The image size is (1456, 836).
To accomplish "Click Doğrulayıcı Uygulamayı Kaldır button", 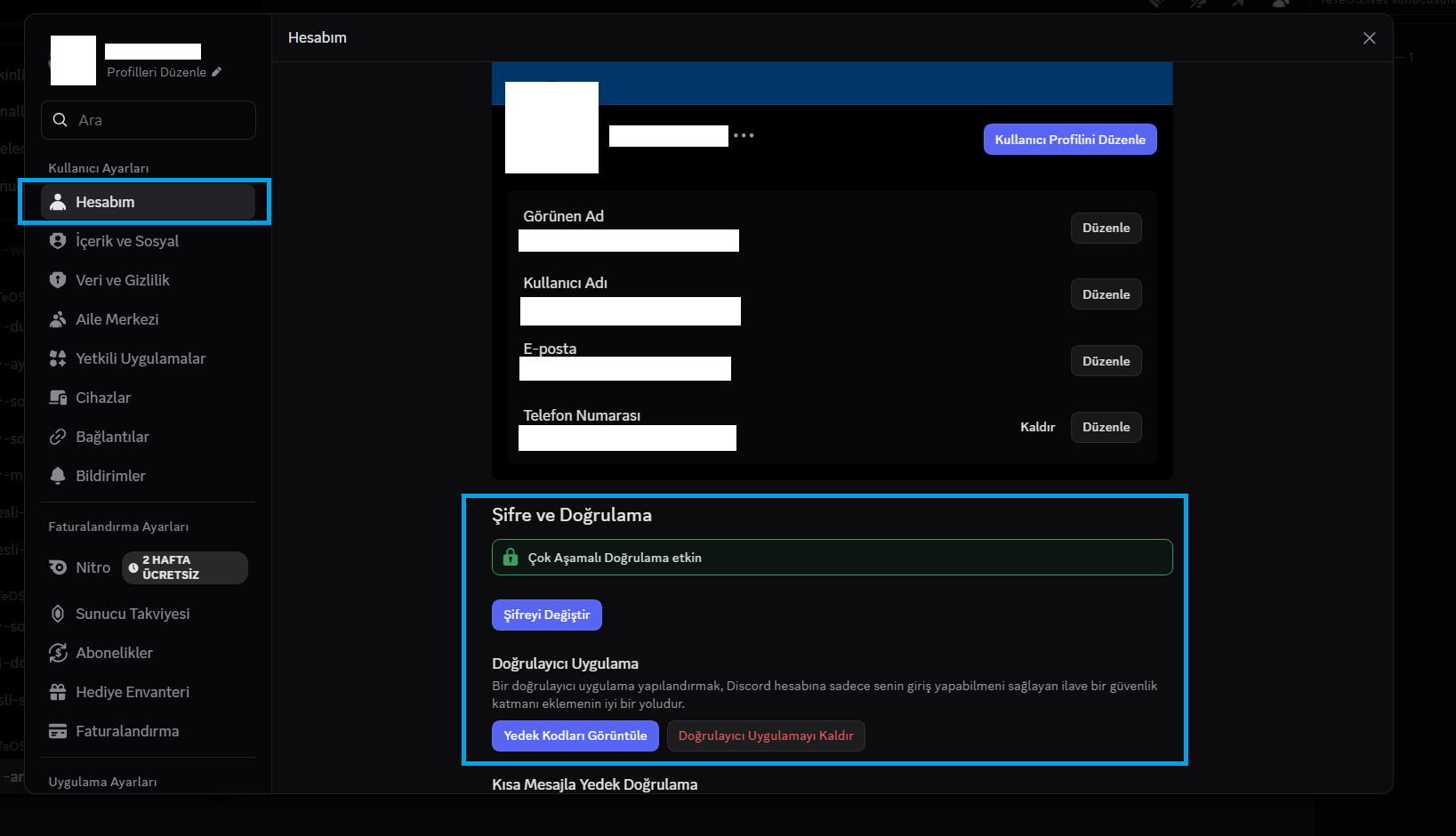I will pos(766,736).
